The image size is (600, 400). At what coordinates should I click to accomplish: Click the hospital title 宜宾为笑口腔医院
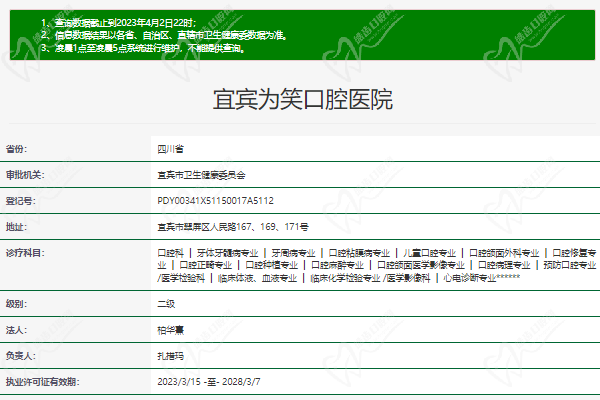point(302,100)
